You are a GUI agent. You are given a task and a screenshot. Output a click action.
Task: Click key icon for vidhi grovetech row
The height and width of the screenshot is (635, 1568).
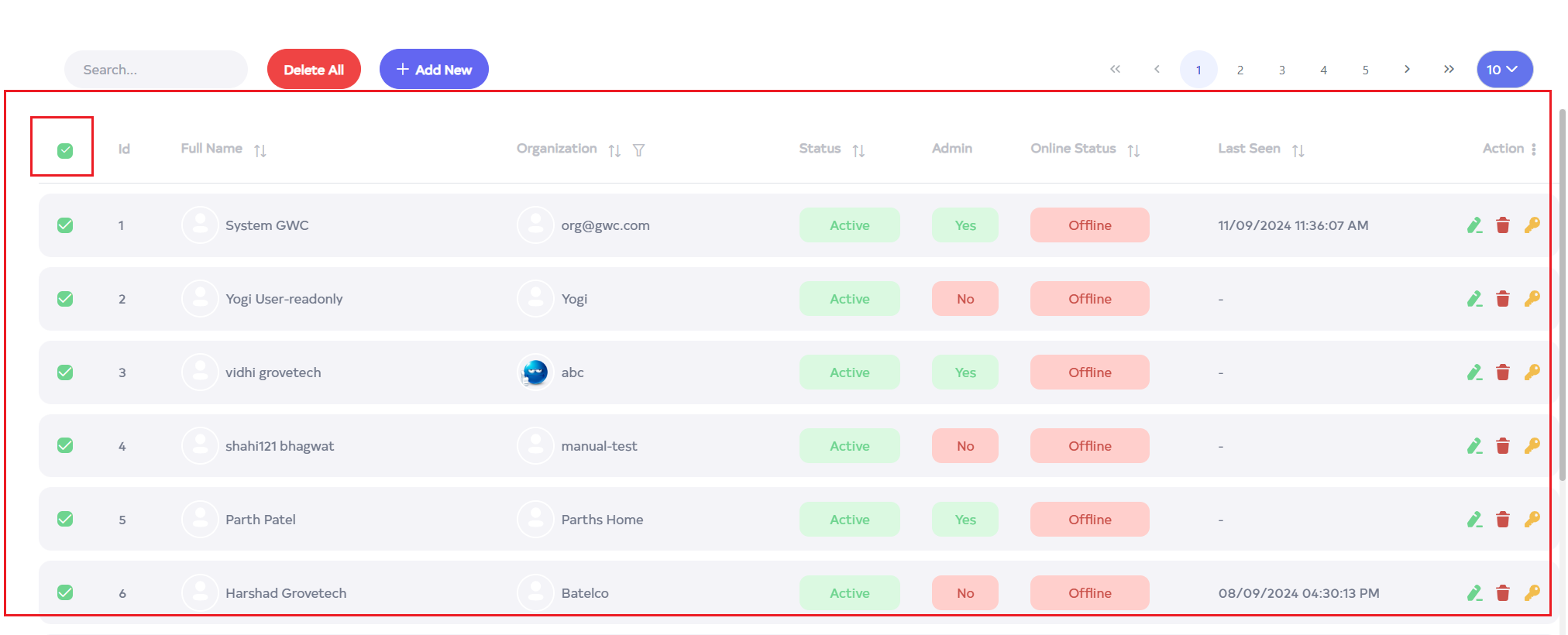tap(1532, 372)
